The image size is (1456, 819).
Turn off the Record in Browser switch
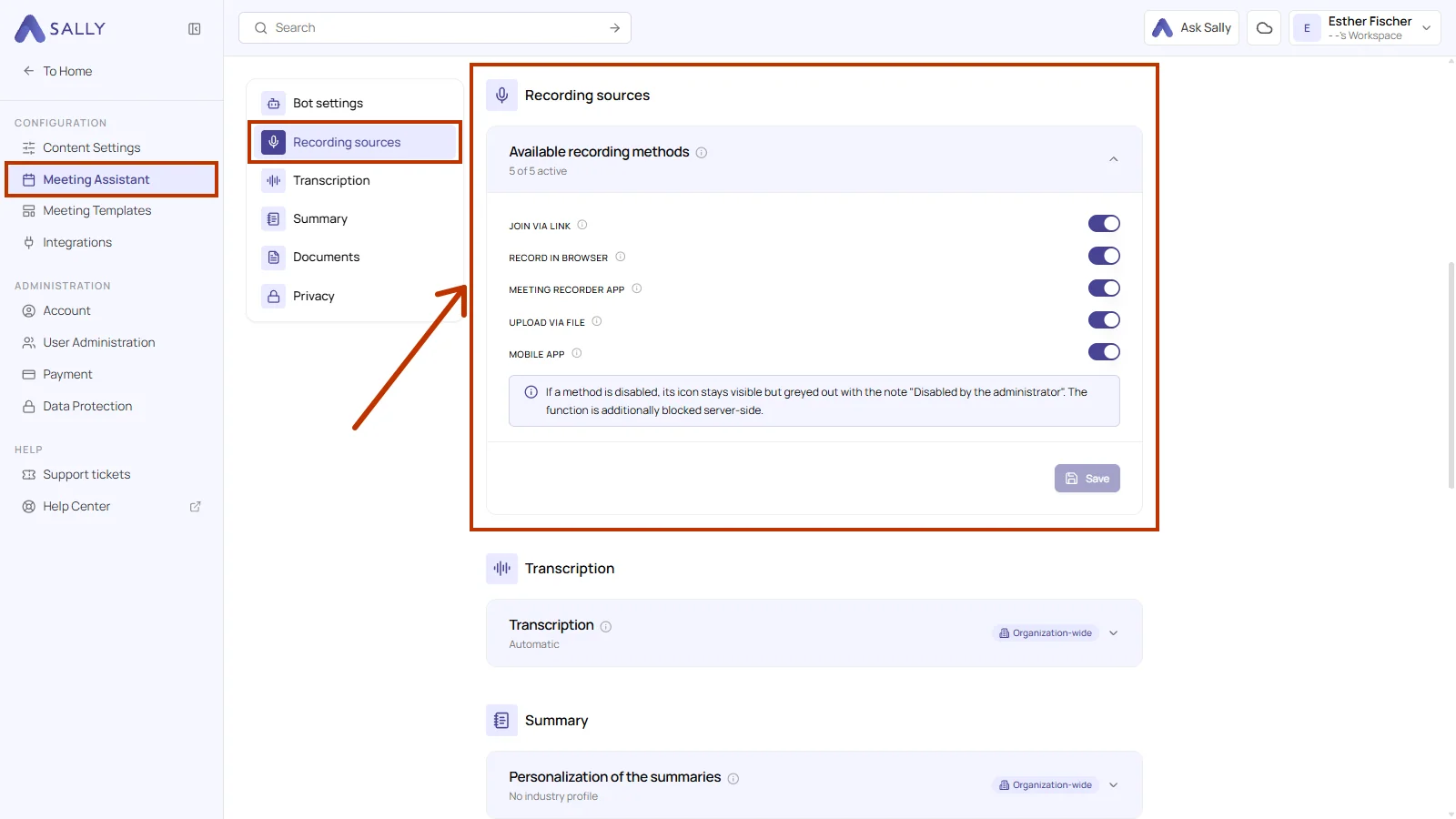click(x=1104, y=257)
